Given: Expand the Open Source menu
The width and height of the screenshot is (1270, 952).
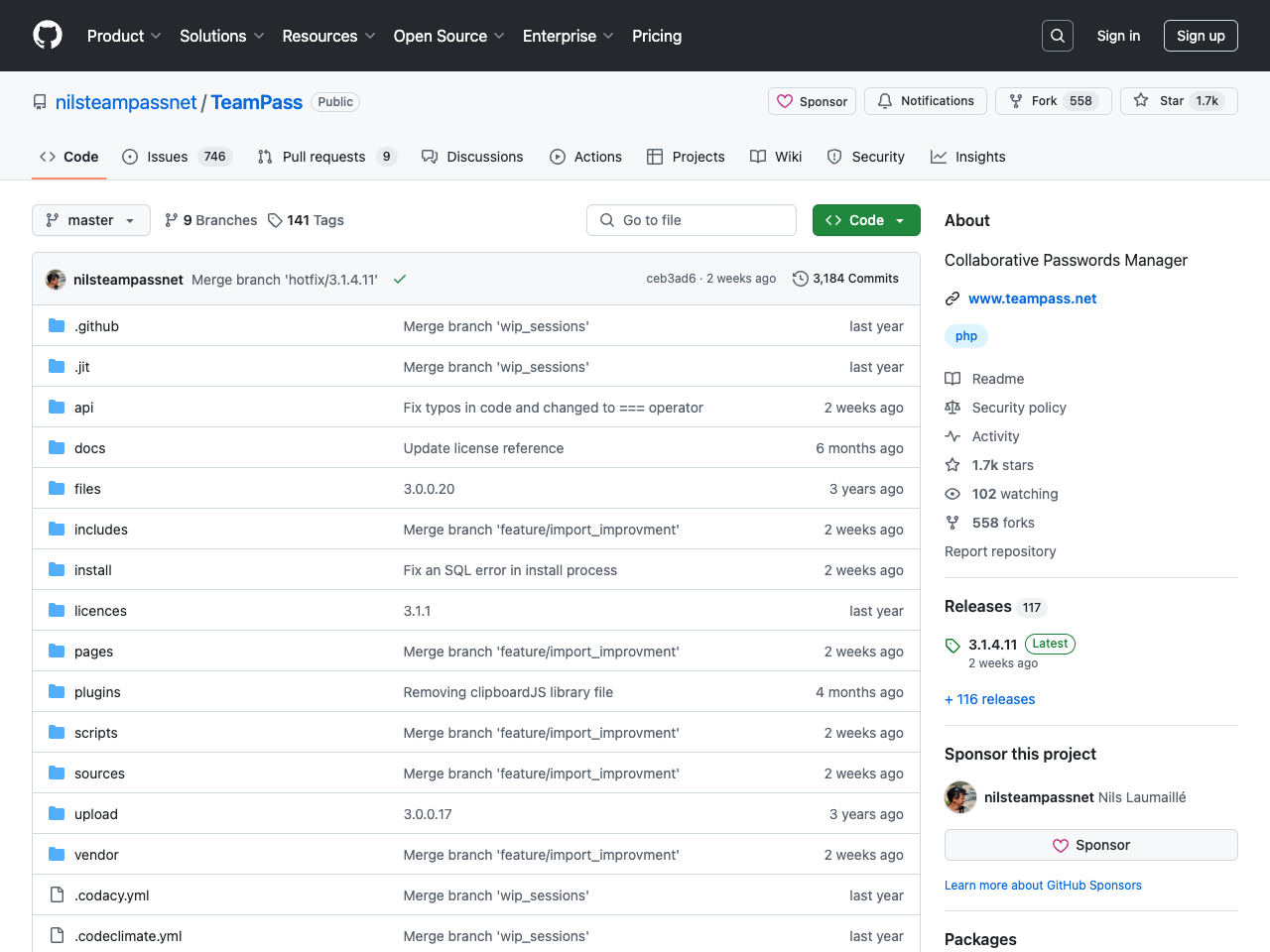Looking at the screenshot, I should [448, 36].
